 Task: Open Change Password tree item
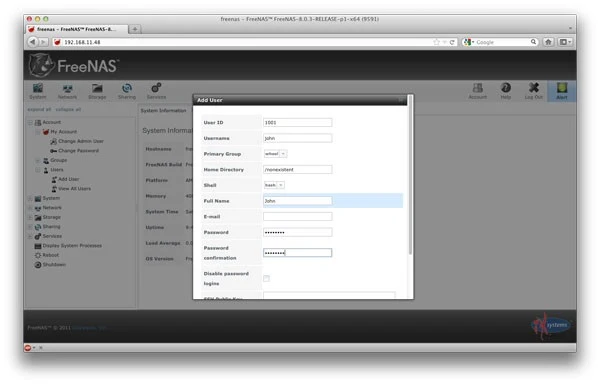point(75,151)
